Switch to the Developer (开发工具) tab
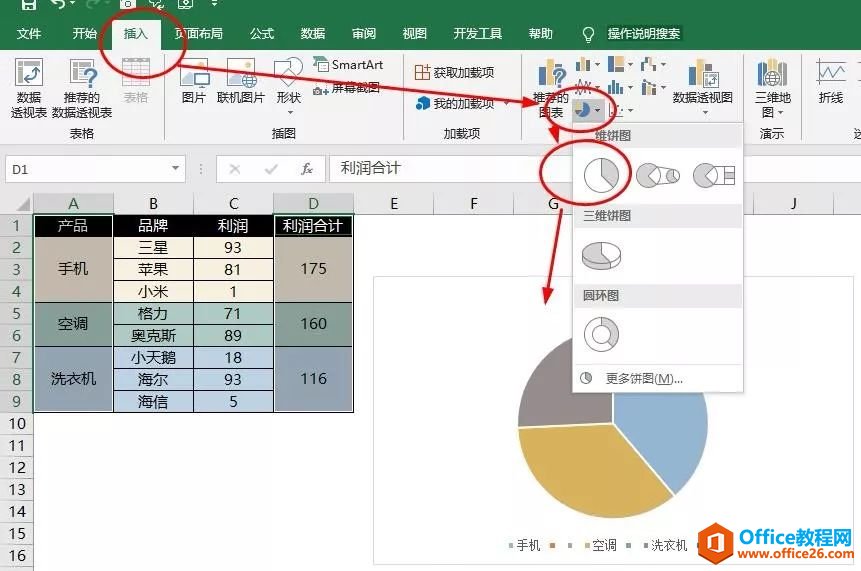The height and width of the screenshot is (571, 861). [x=478, y=34]
